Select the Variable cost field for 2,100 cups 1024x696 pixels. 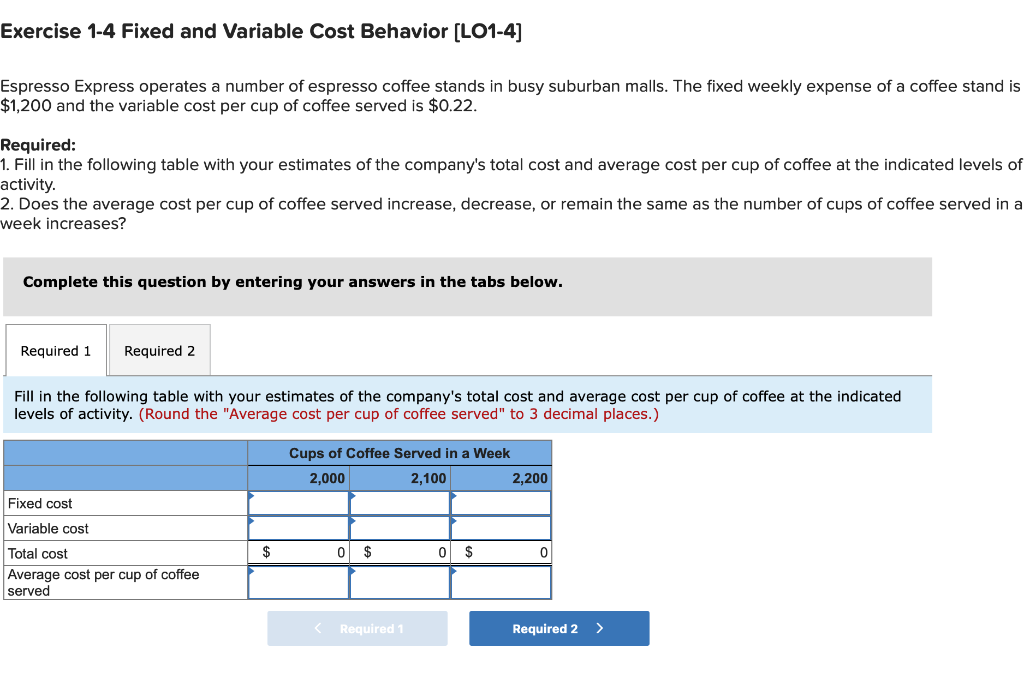(x=399, y=528)
